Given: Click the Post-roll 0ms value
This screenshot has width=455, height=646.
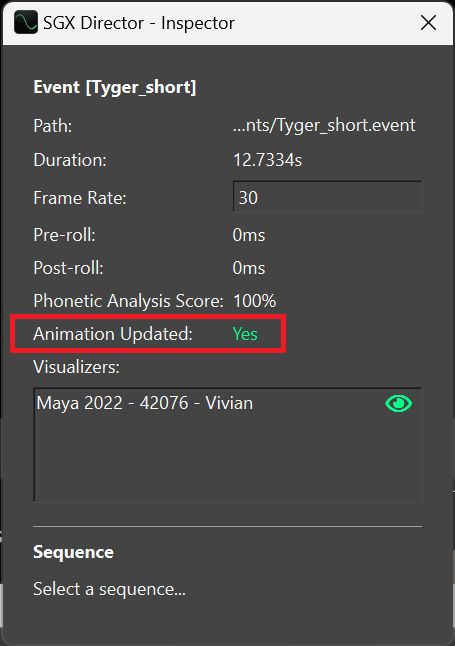Looking at the screenshot, I should [249, 268].
